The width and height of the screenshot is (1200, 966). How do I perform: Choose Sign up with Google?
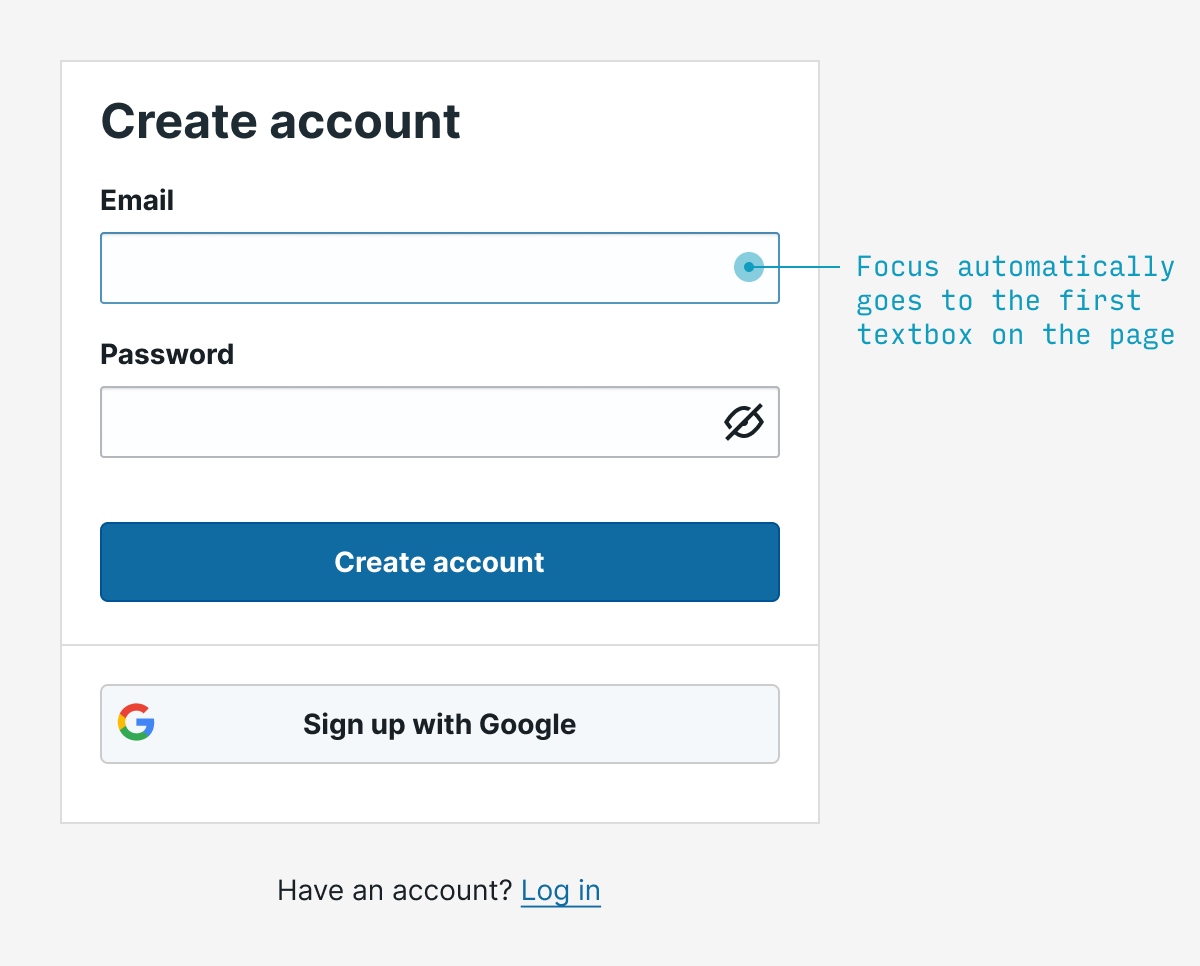[x=440, y=724]
